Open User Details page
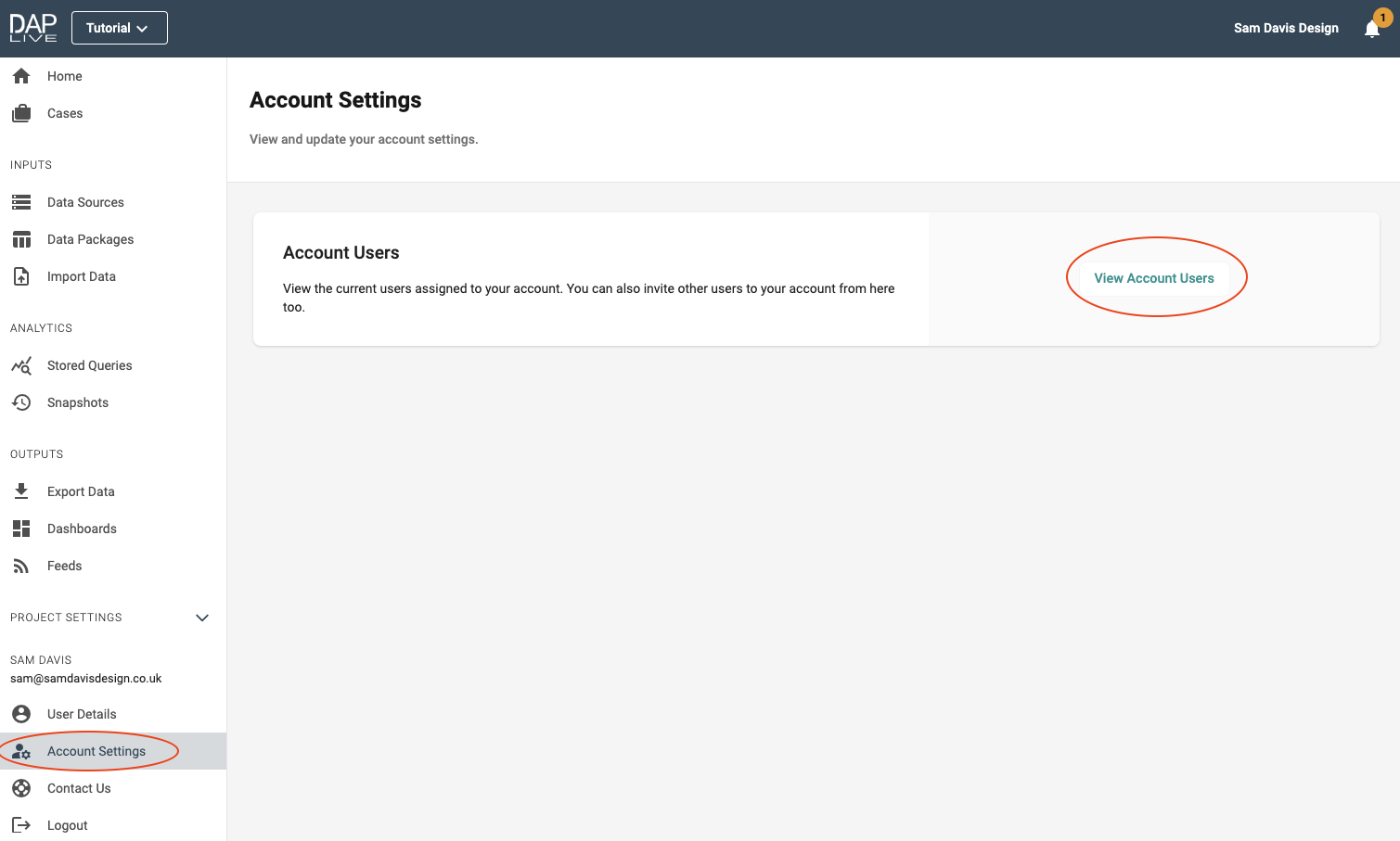Image resolution: width=1400 pixels, height=841 pixels. (x=82, y=714)
